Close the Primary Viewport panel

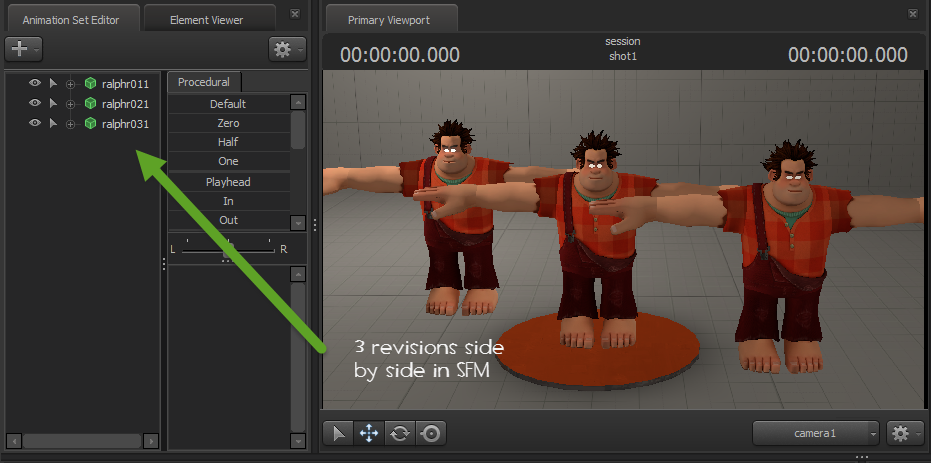pyautogui.click(x=913, y=14)
